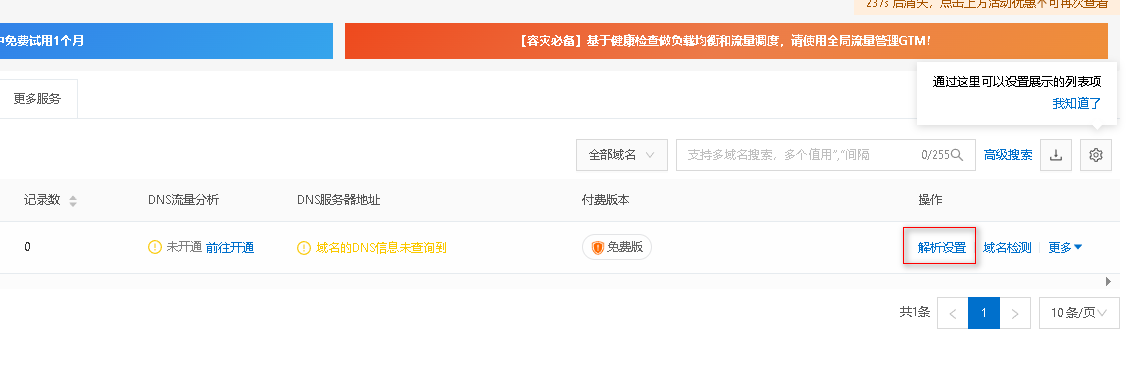
Task: Focus the domain search input field
Action: pyautogui.click(x=826, y=155)
